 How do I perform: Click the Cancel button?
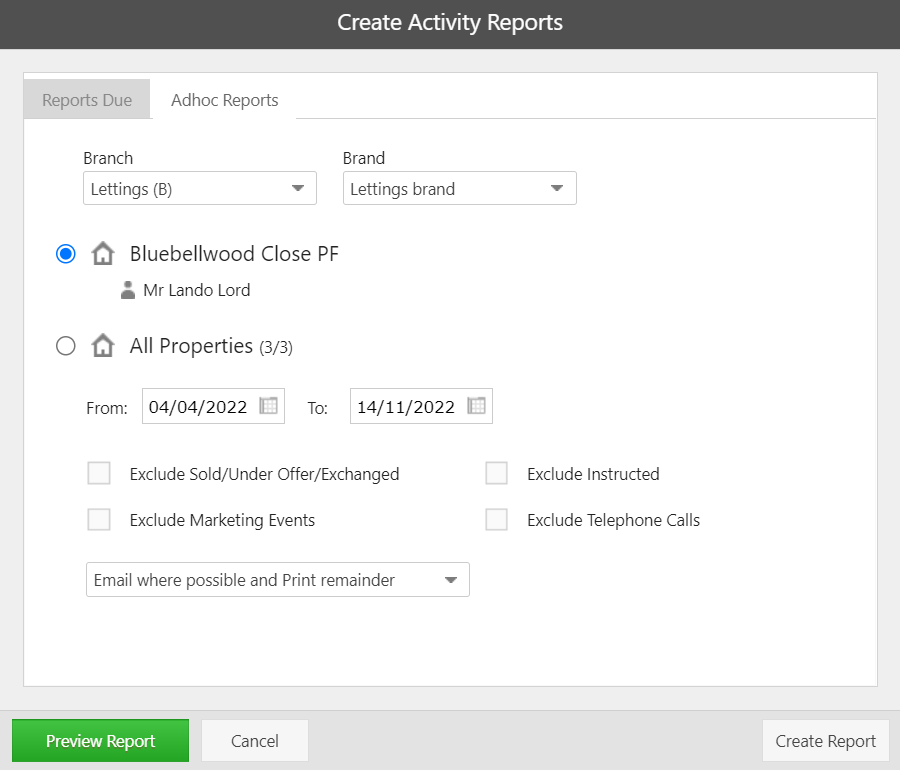coord(255,741)
